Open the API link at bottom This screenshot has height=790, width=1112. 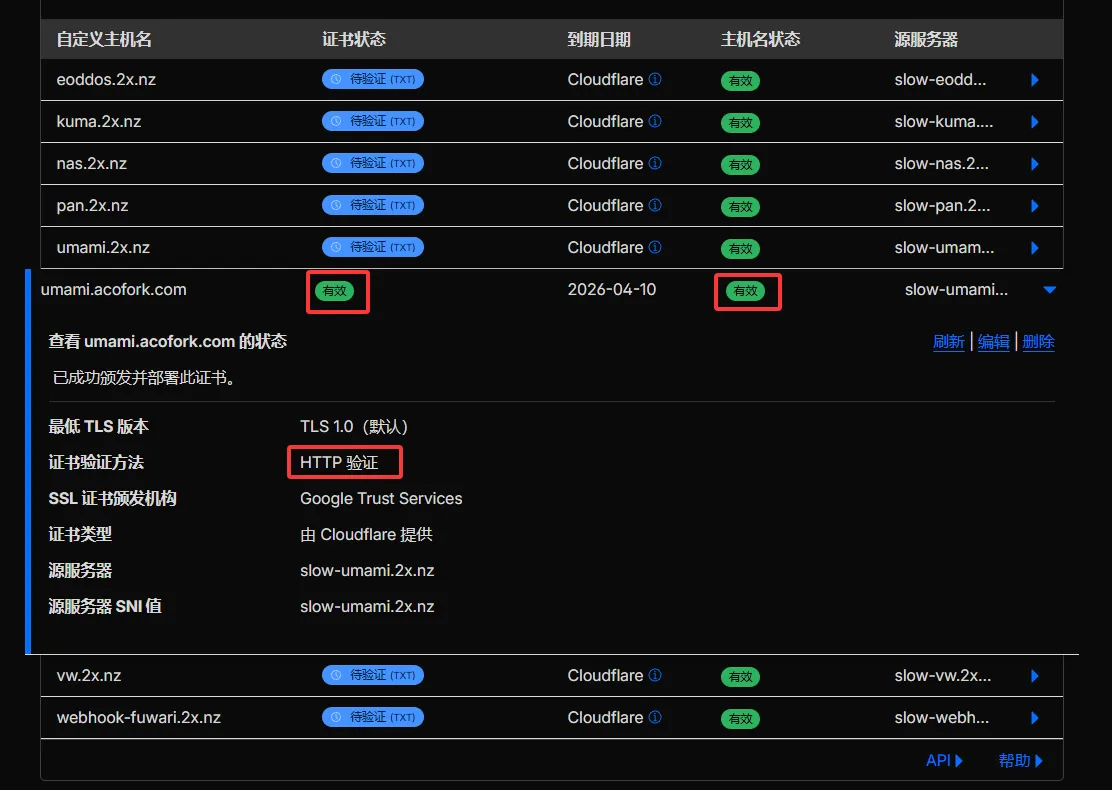pos(944,760)
